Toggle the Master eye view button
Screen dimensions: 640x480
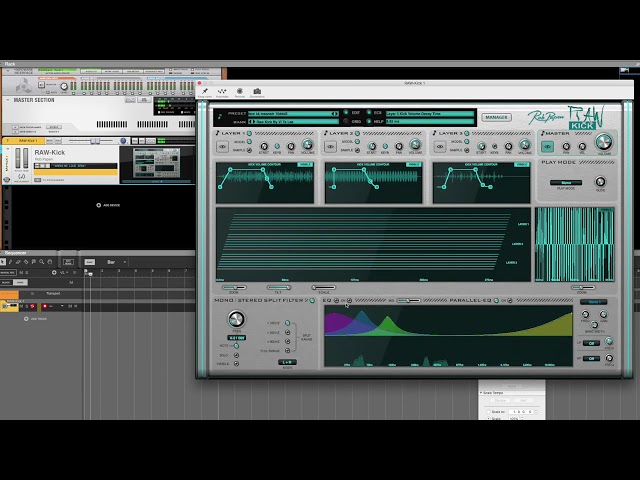tap(547, 147)
